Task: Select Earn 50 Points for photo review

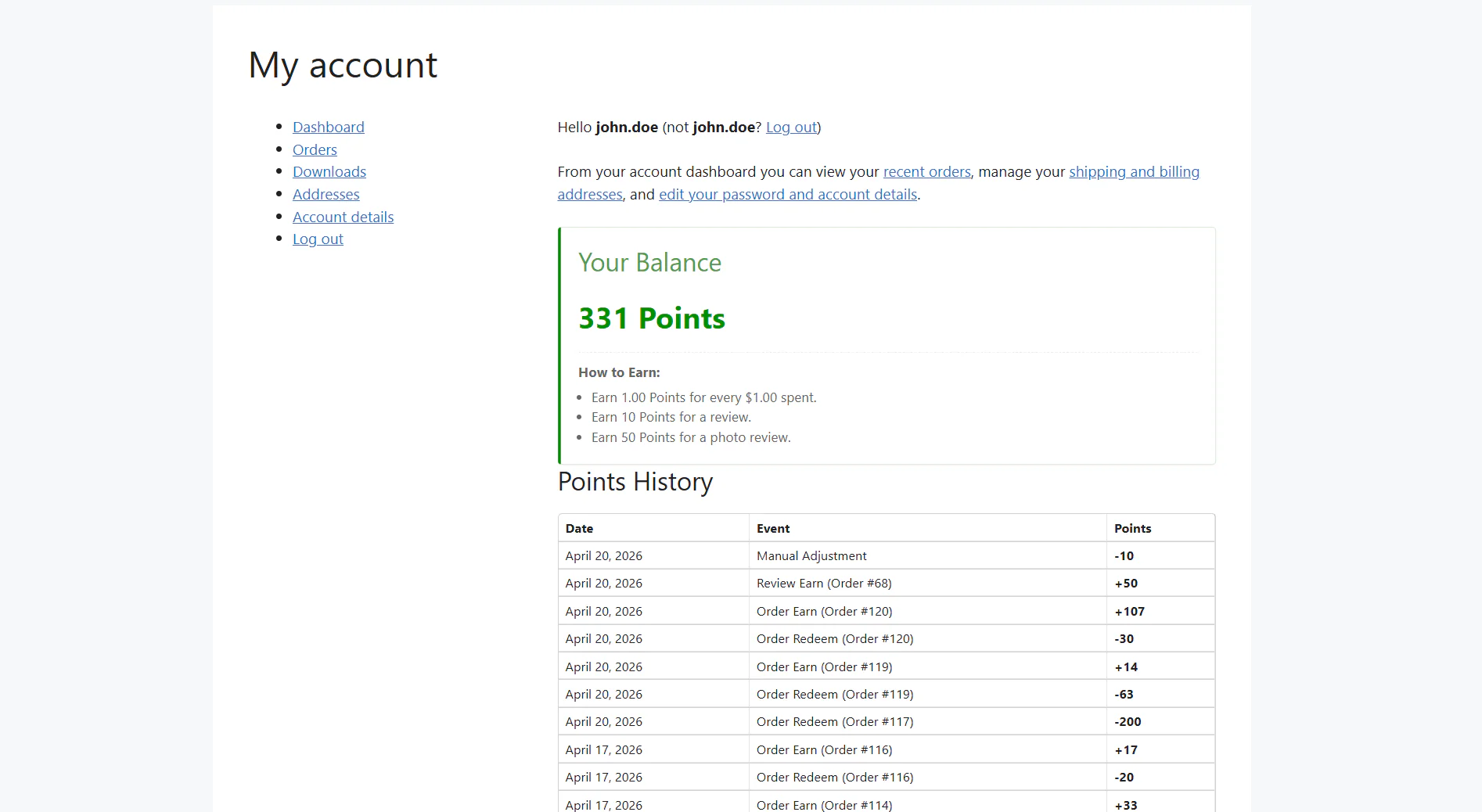Action: pos(691,437)
